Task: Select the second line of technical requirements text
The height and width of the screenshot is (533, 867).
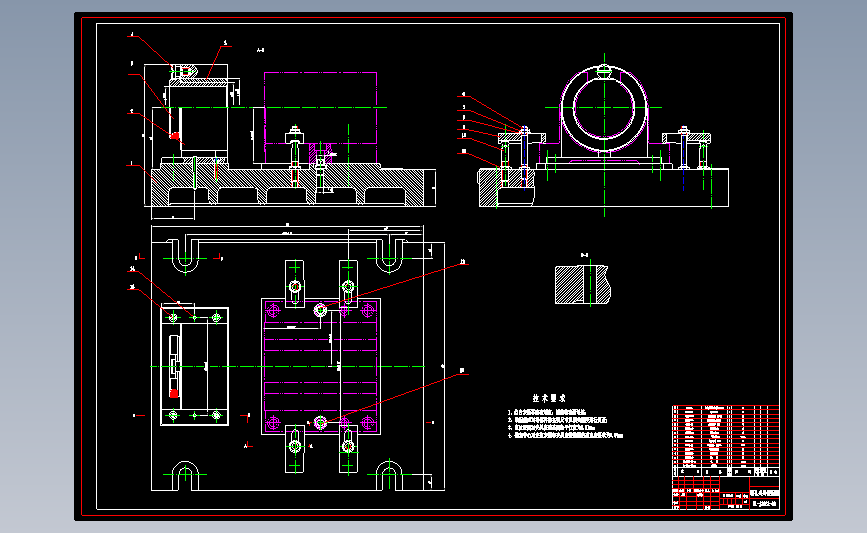Action: click(x=557, y=420)
